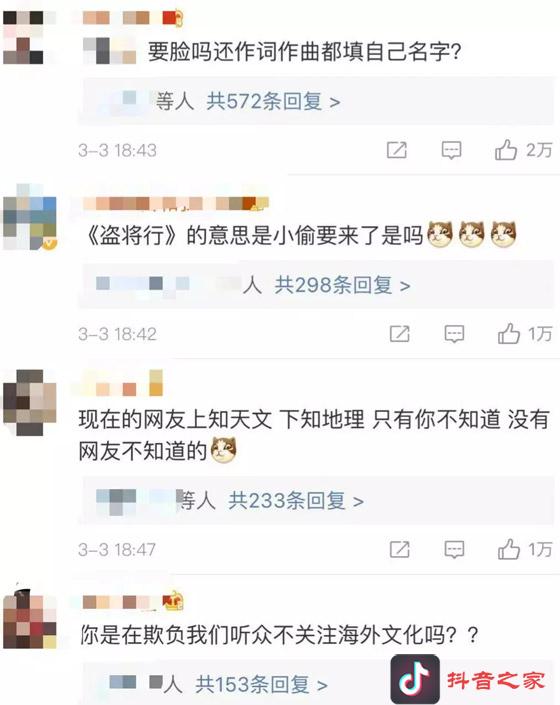Image resolution: width=560 pixels, height=705 pixels.
Task: Like the comment with 2万 likes
Action: [506, 150]
